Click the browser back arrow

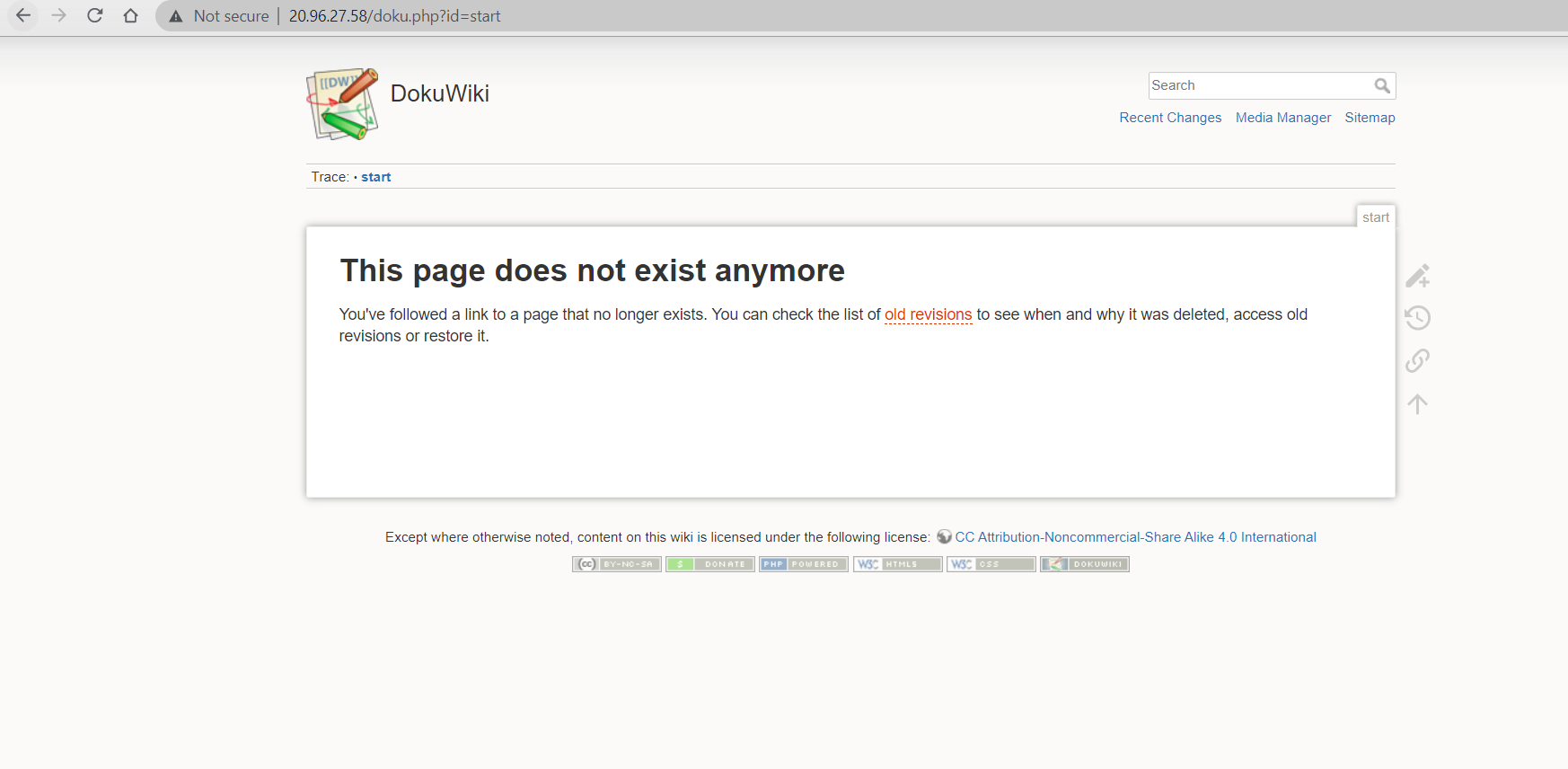[x=23, y=15]
